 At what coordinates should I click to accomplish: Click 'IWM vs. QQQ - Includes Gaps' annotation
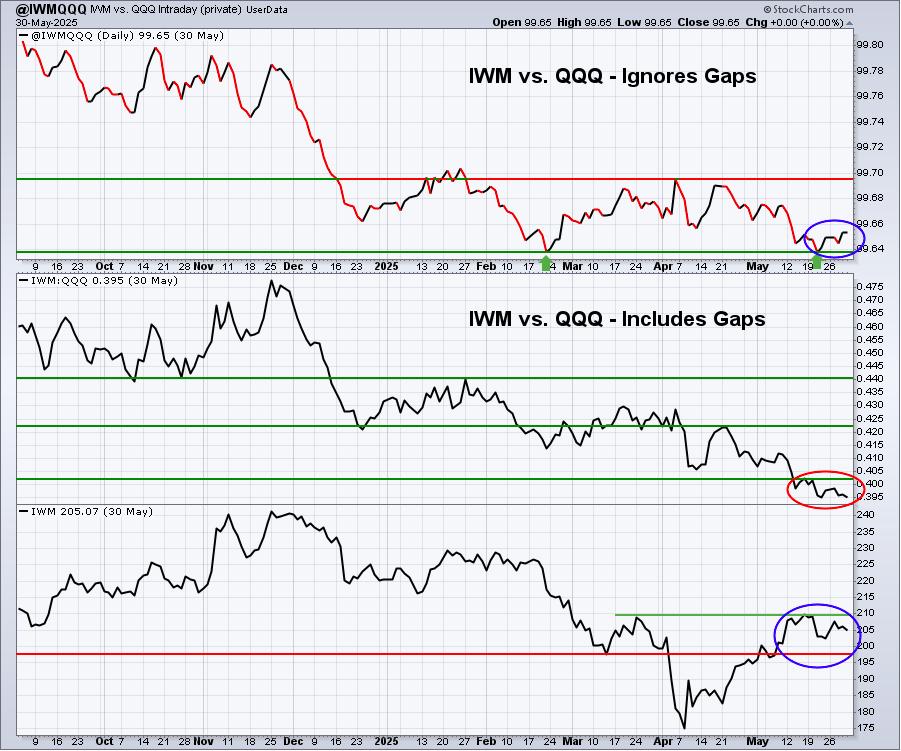coord(617,318)
